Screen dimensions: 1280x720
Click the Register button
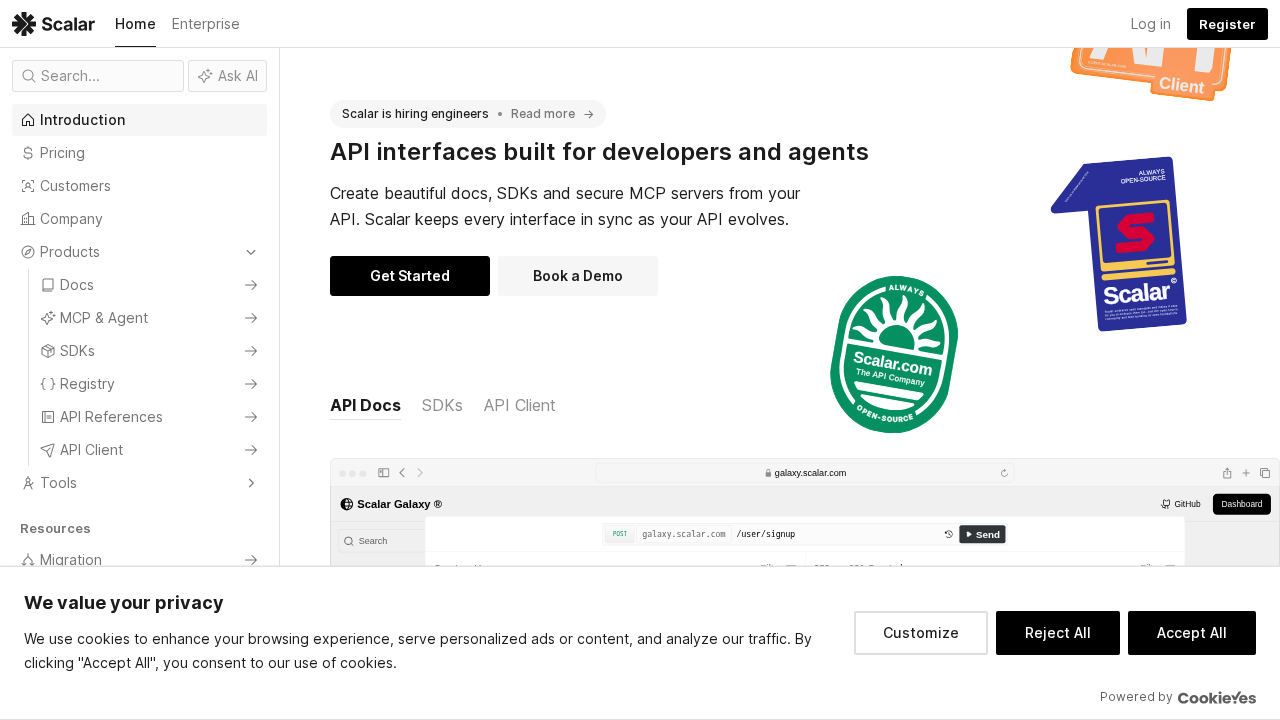(x=1227, y=24)
